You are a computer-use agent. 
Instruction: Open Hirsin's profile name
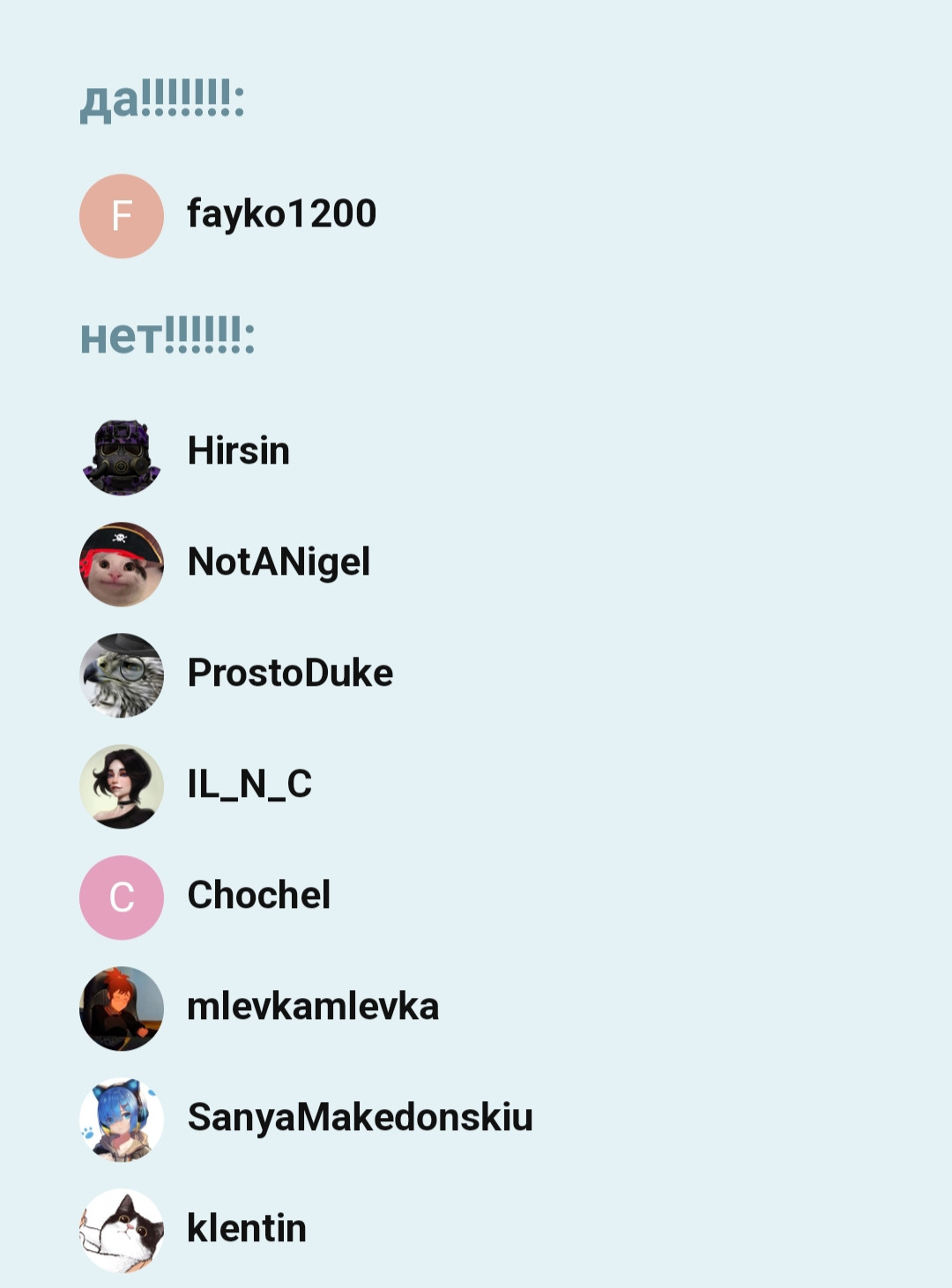(x=239, y=450)
